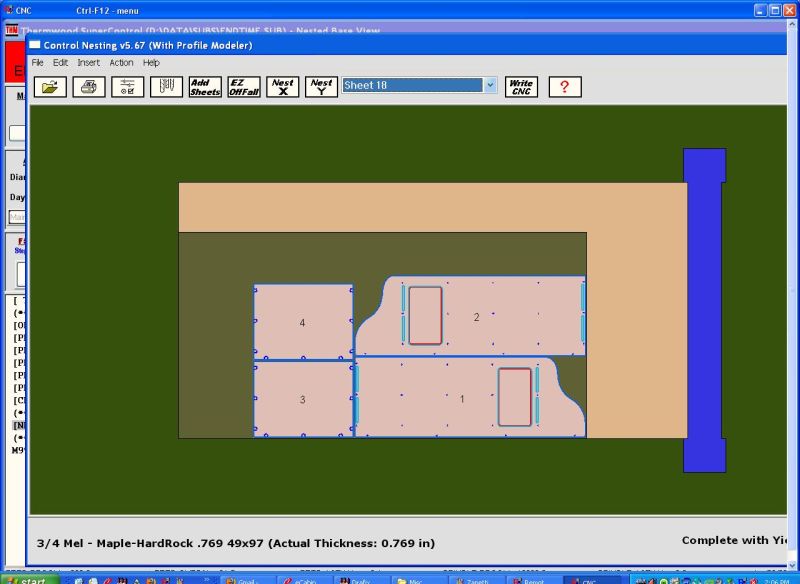This screenshot has height=584, width=800.
Task: Click the tooling bits toolbar icon
Action: (166, 87)
